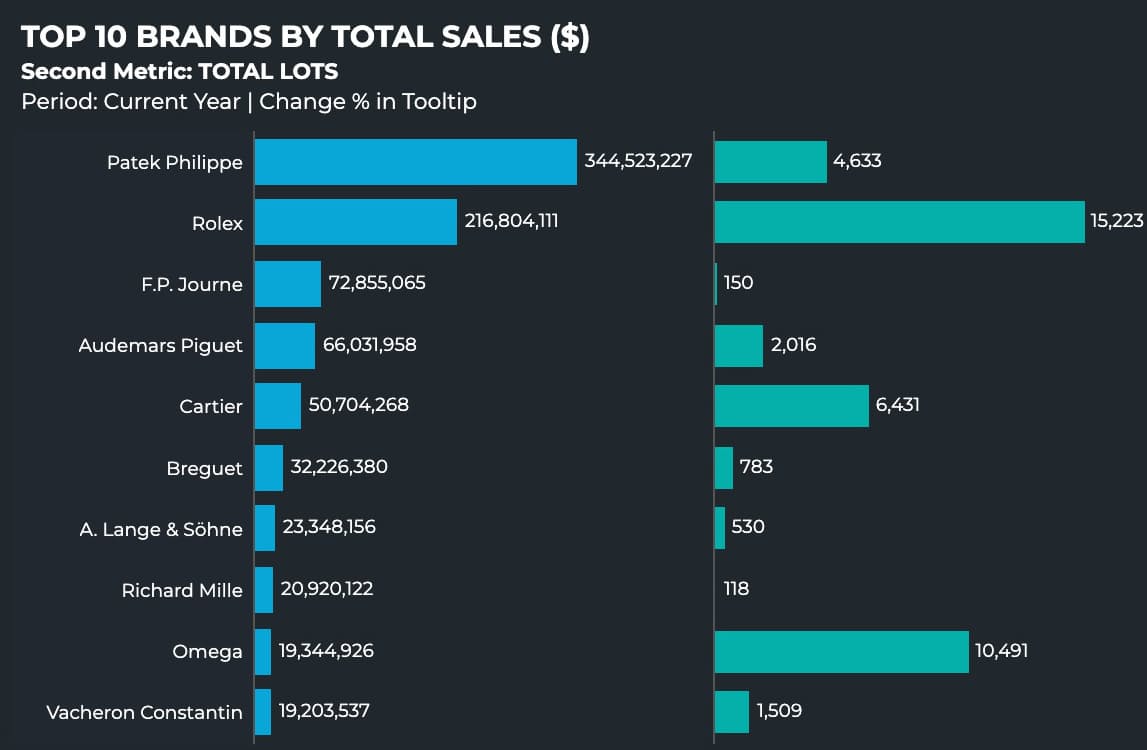Select the Omega total lots bar
The image size is (1147, 750).
pyautogui.click(x=841, y=652)
